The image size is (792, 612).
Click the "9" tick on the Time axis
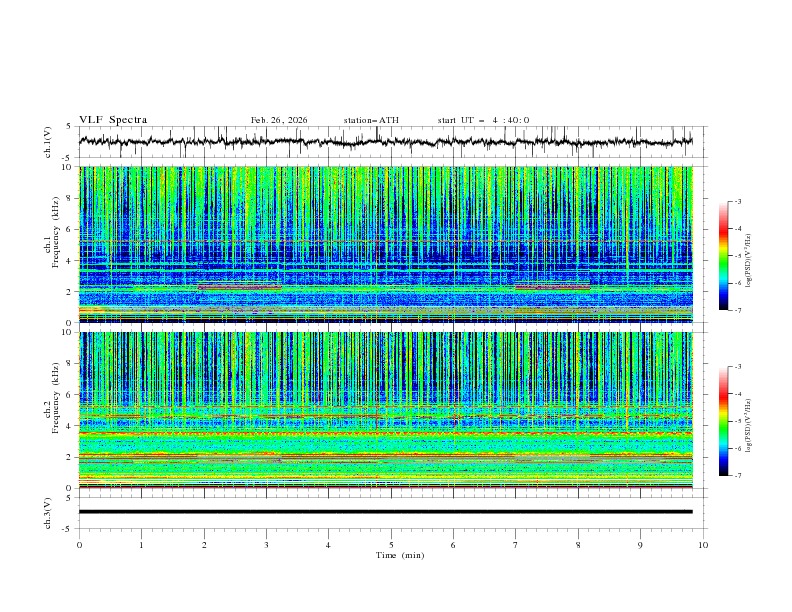pos(640,545)
